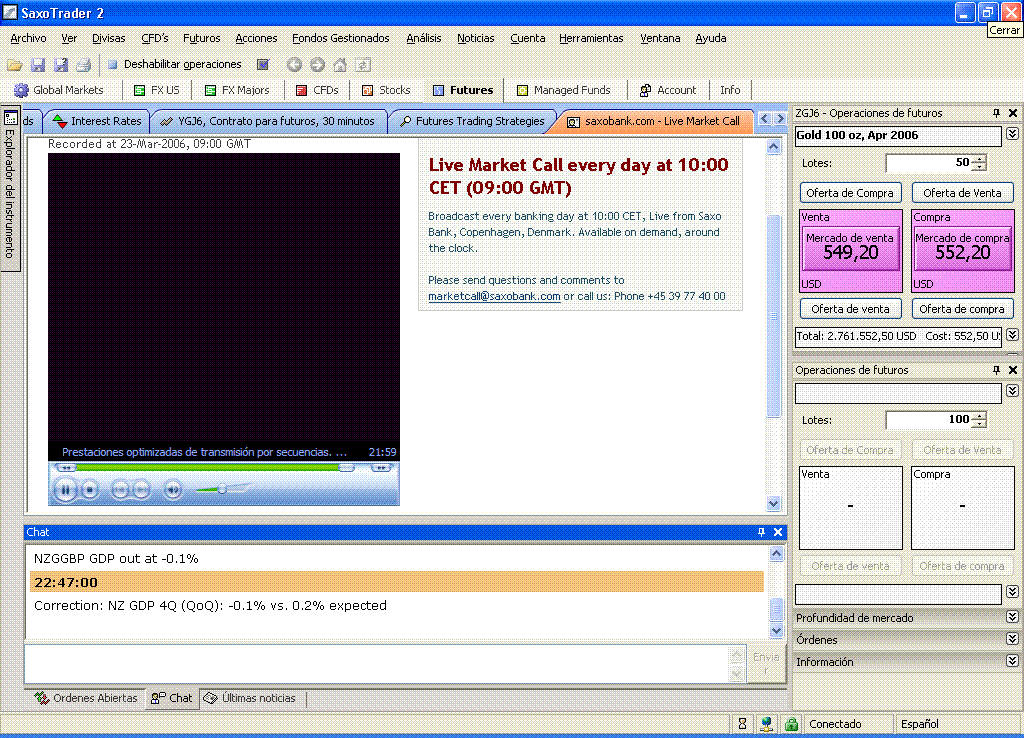The image size is (1024, 738).
Task: Open the Account workspace tab
Action: 668,90
